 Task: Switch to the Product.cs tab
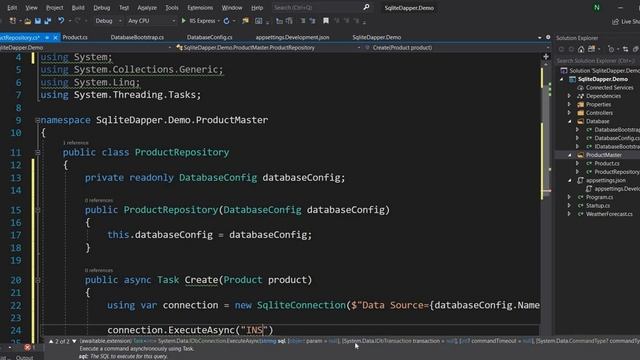[x=75, y=37]
